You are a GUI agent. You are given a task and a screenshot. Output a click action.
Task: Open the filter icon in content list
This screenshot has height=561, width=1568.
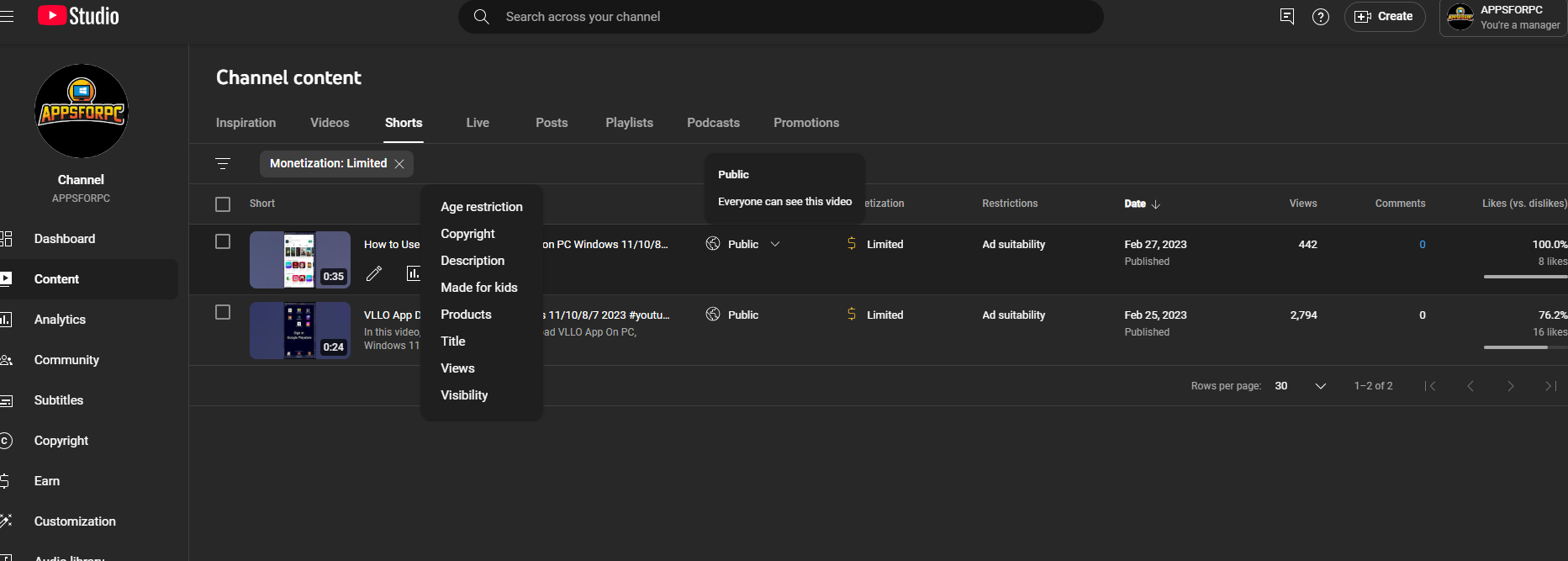pyautogui.click(x=223, y=163)
